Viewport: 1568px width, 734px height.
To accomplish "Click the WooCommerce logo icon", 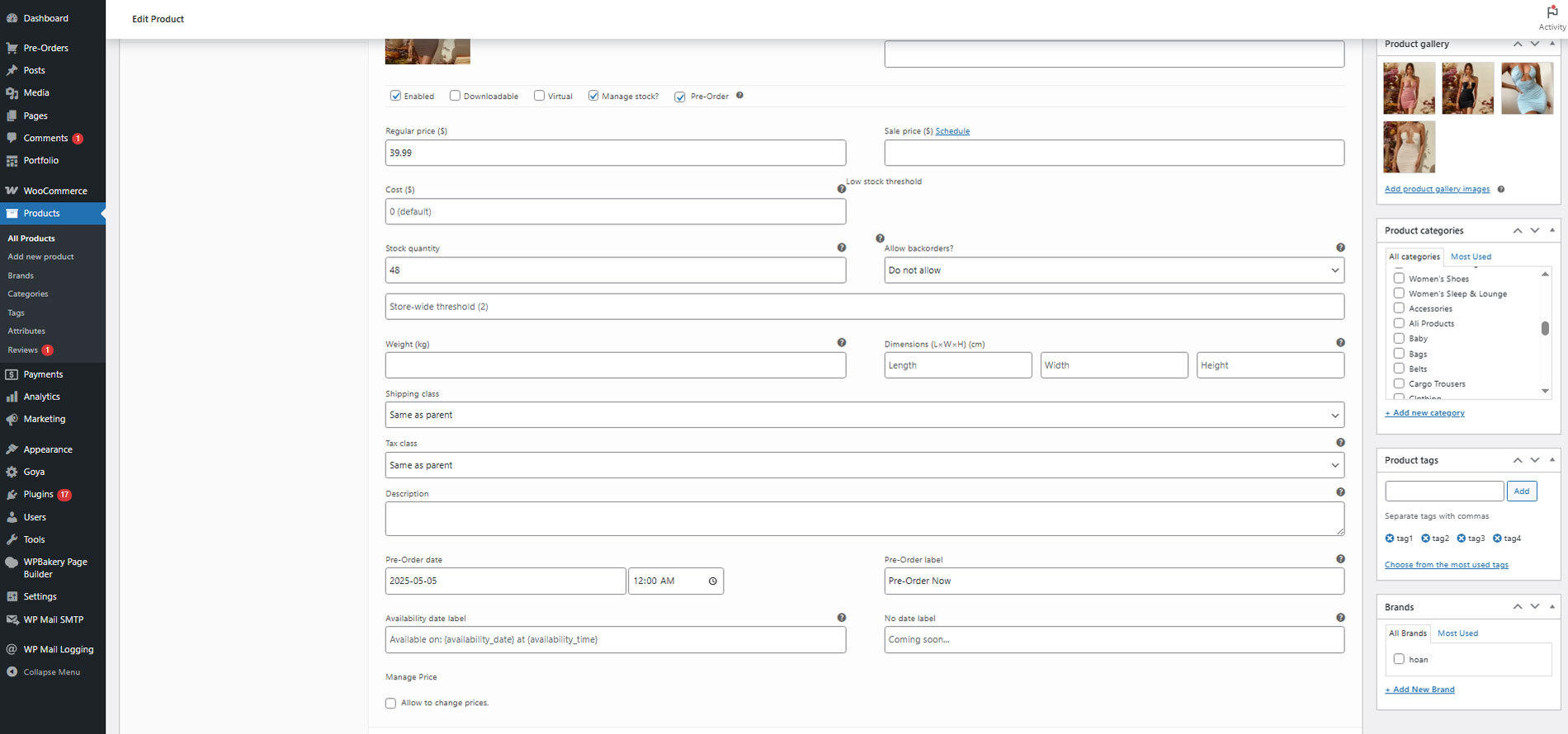I will [x=12, y=191].
